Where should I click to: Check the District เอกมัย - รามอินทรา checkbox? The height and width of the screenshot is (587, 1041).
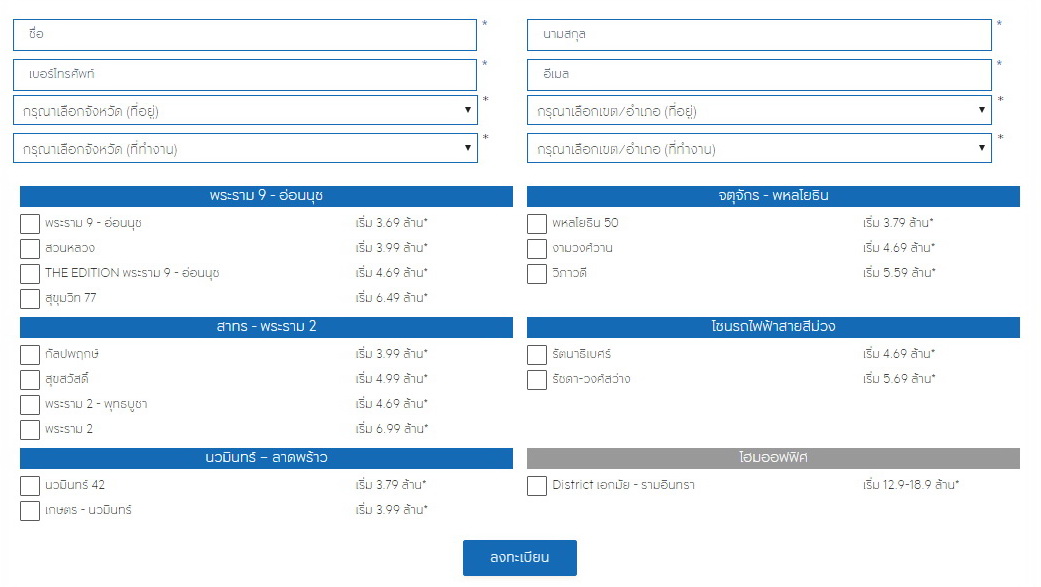coord(537,486)
